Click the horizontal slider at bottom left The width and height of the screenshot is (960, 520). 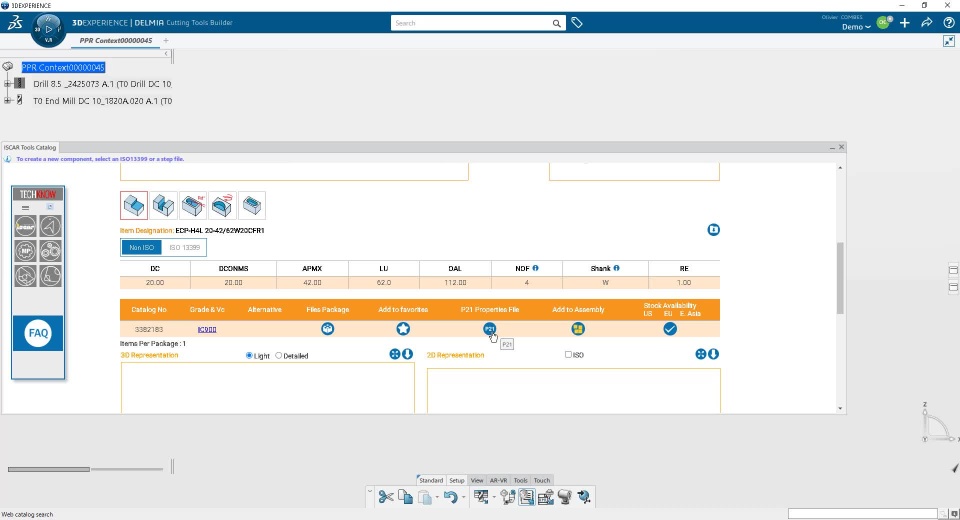point(85,469)
